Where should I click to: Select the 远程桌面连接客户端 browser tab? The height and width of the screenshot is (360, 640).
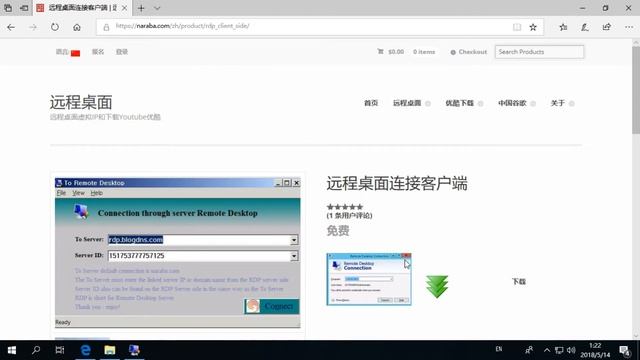pyautogui.click(x=82, y=8)
